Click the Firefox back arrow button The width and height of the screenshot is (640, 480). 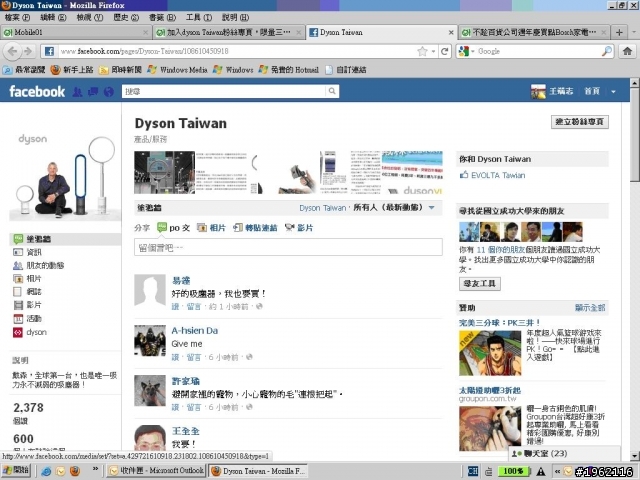click(x=12, y=51)
